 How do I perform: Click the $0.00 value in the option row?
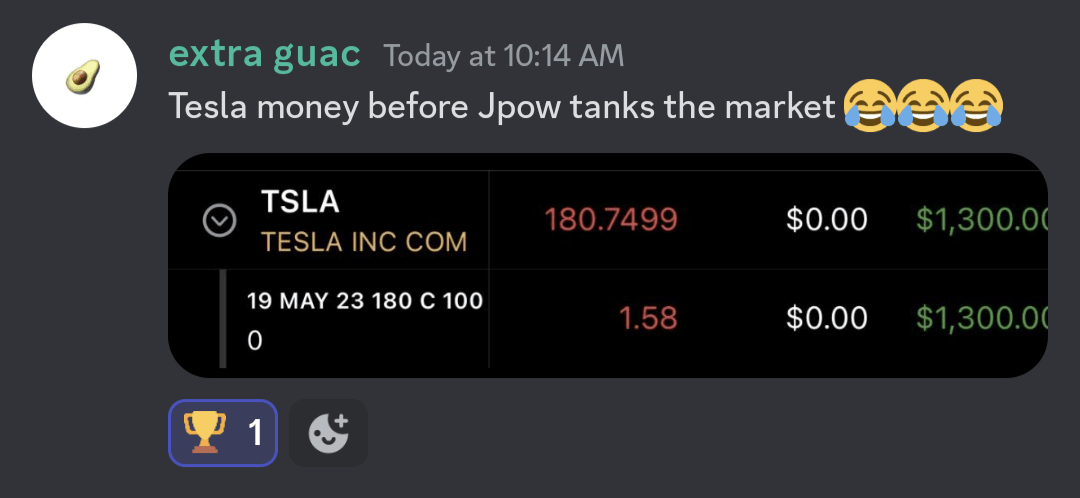pyautogui.click(x=827, y=318)
